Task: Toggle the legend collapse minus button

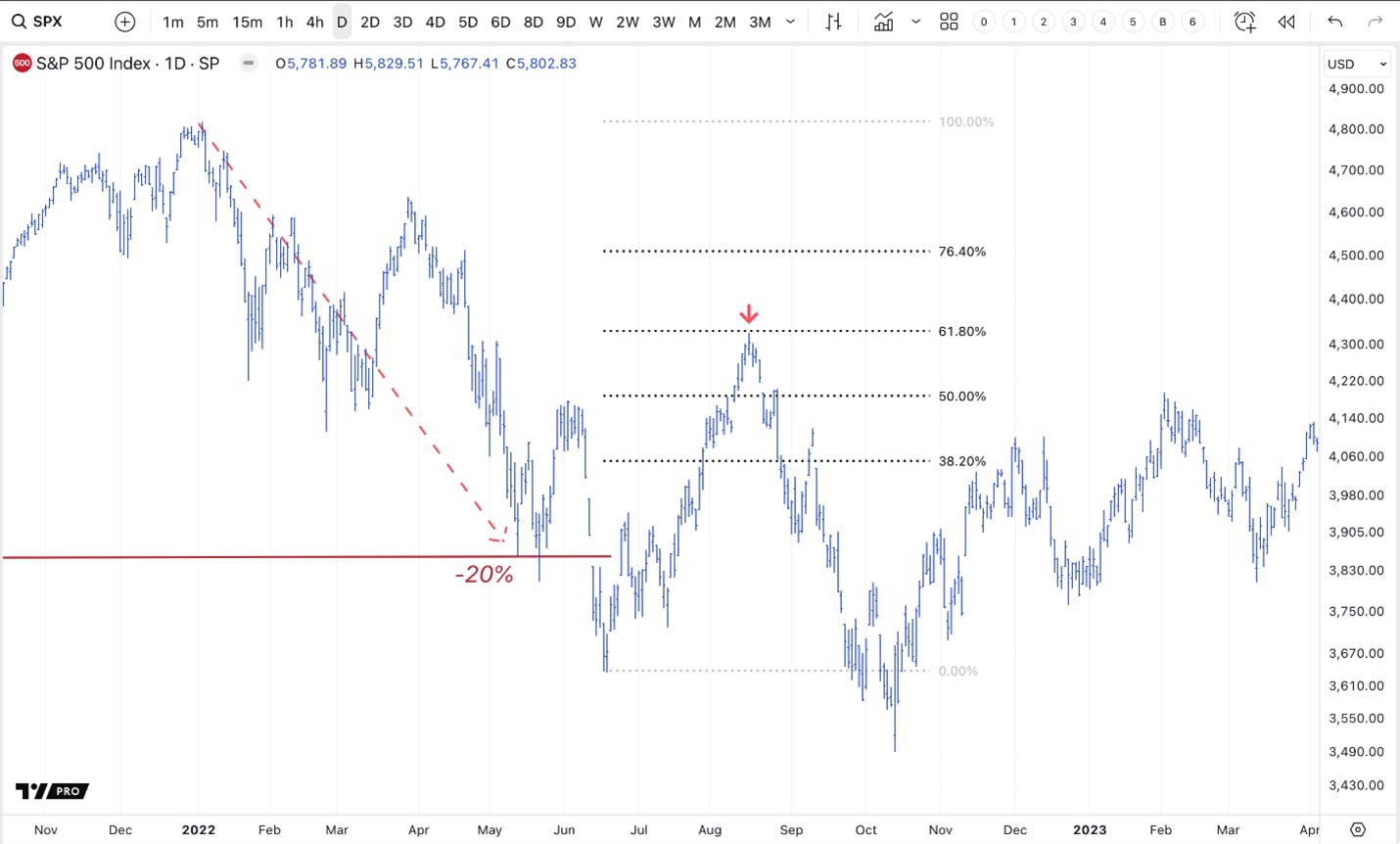Action: pyautogui.click(x=249, y=64)
